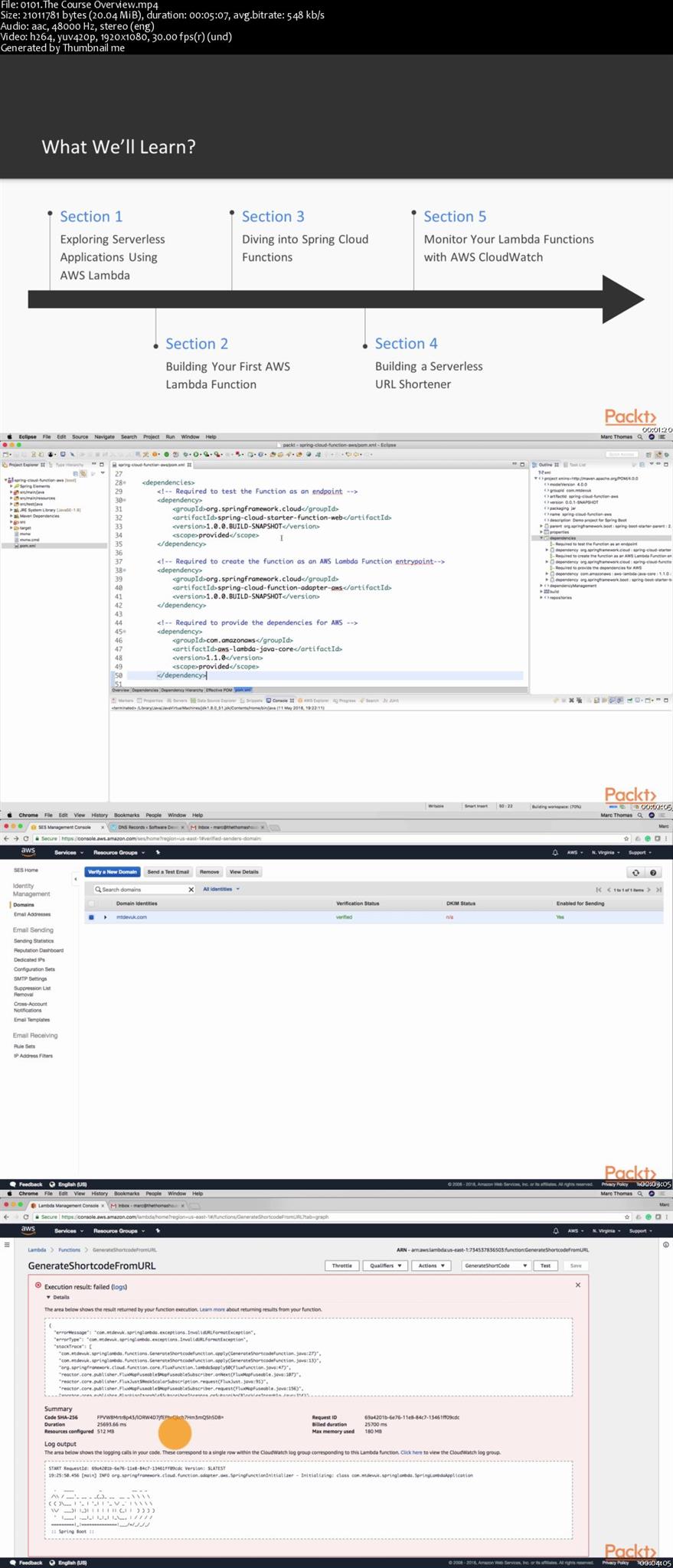
Task: Click Feedback icon in Lambda console footer
Action: pos(12,1563)
